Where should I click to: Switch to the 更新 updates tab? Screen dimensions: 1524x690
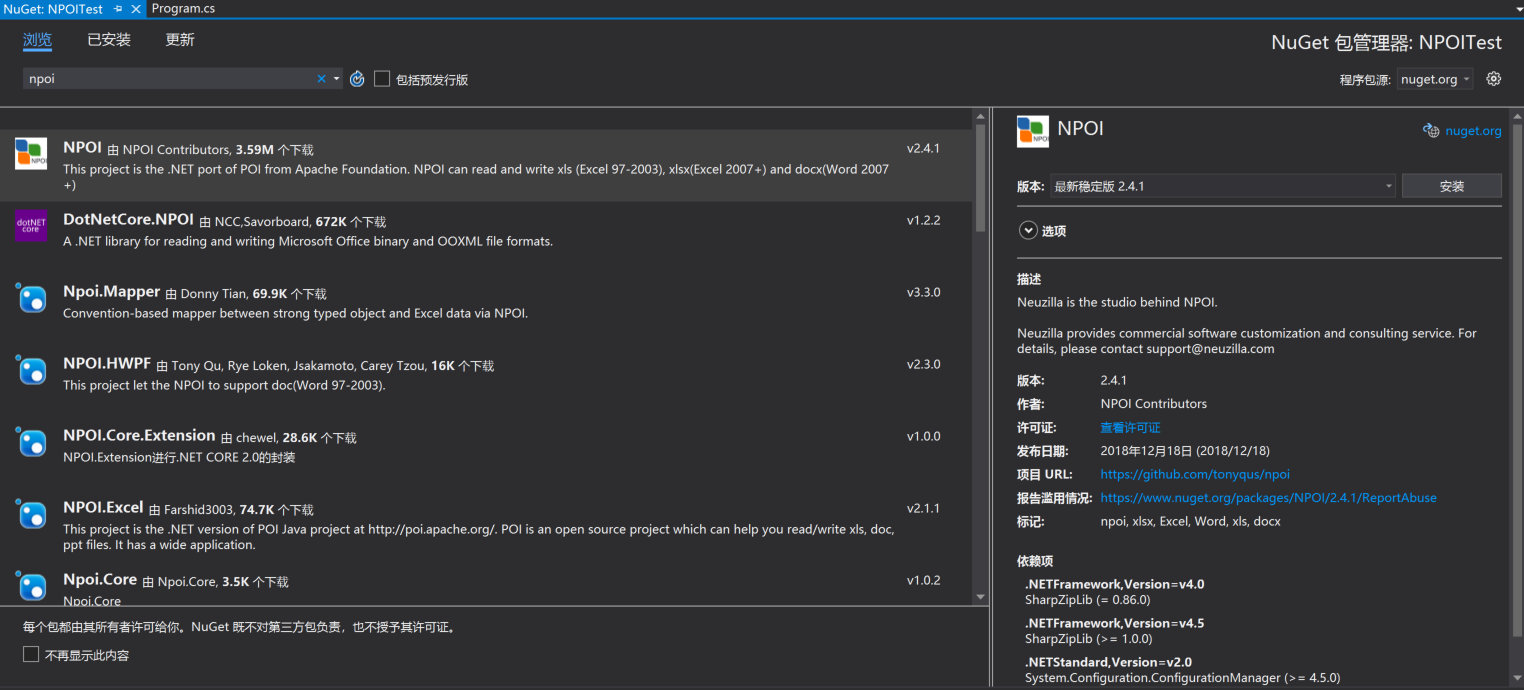pyautogui.click(x=180, y=40)
